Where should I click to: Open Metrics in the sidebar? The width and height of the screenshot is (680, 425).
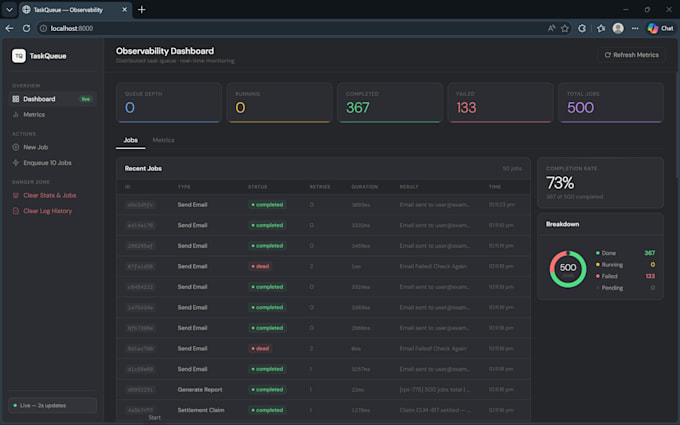52,114
